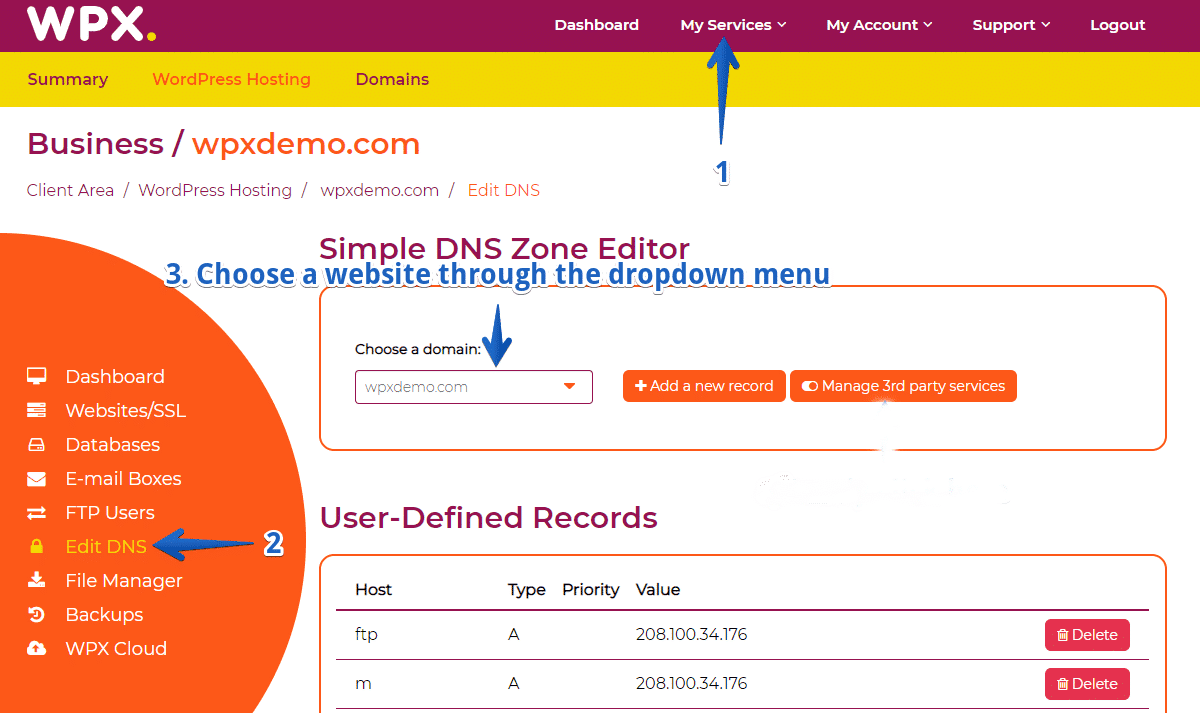Click the E-mail Boxes envelope icon
The width and height of the screenshot is (1200, 713).
(x=37, y=479)
